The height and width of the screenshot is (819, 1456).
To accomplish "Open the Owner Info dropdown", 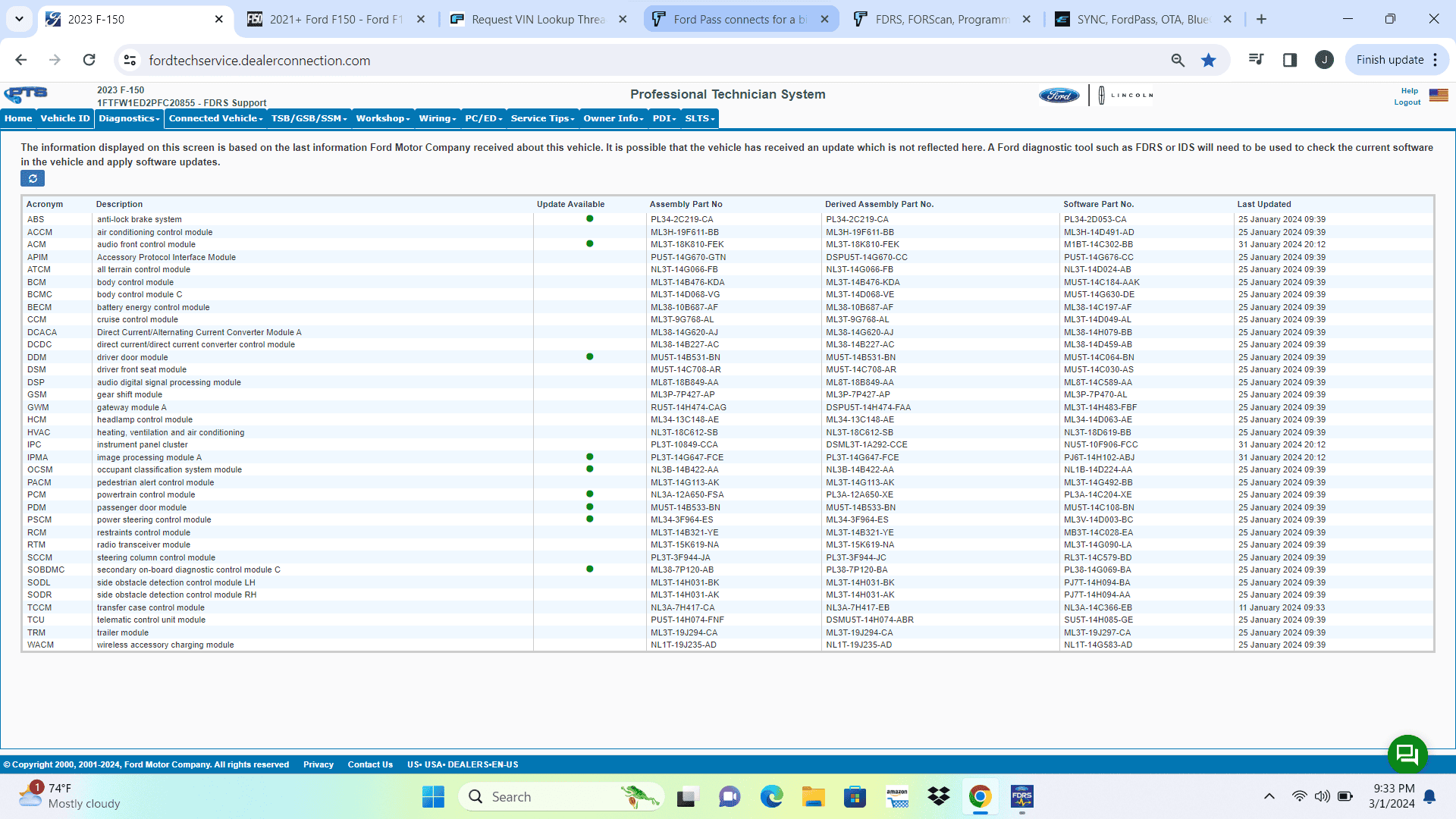I will click(x=613, y=118).
